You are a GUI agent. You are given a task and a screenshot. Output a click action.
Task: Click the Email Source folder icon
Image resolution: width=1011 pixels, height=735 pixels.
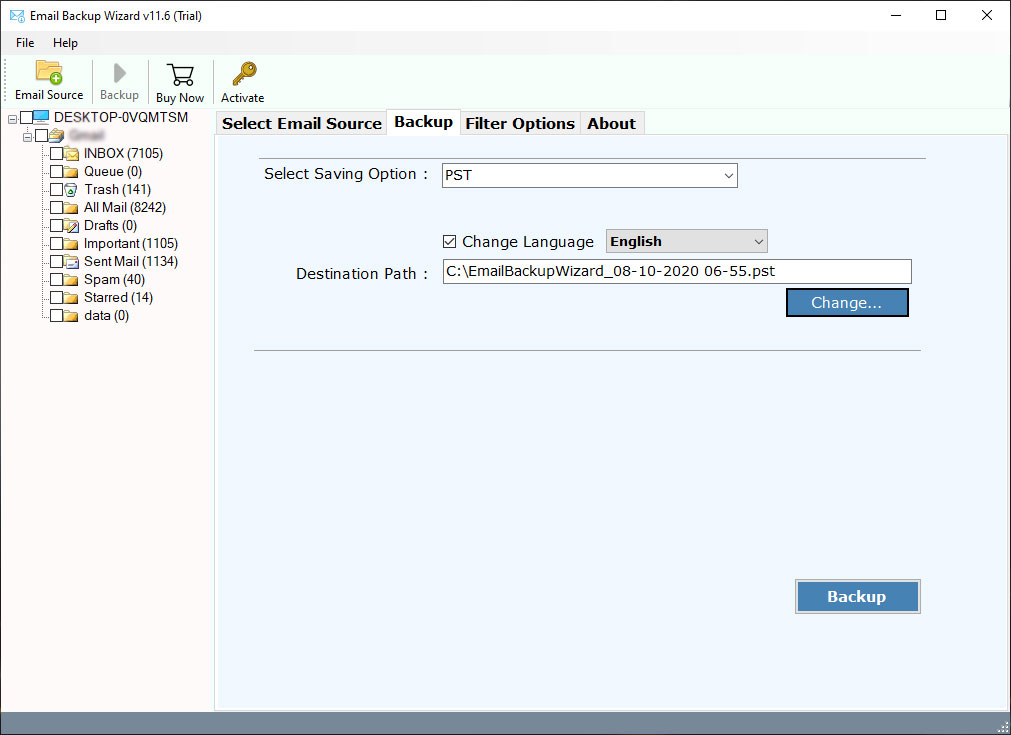[x=49, y=72]
